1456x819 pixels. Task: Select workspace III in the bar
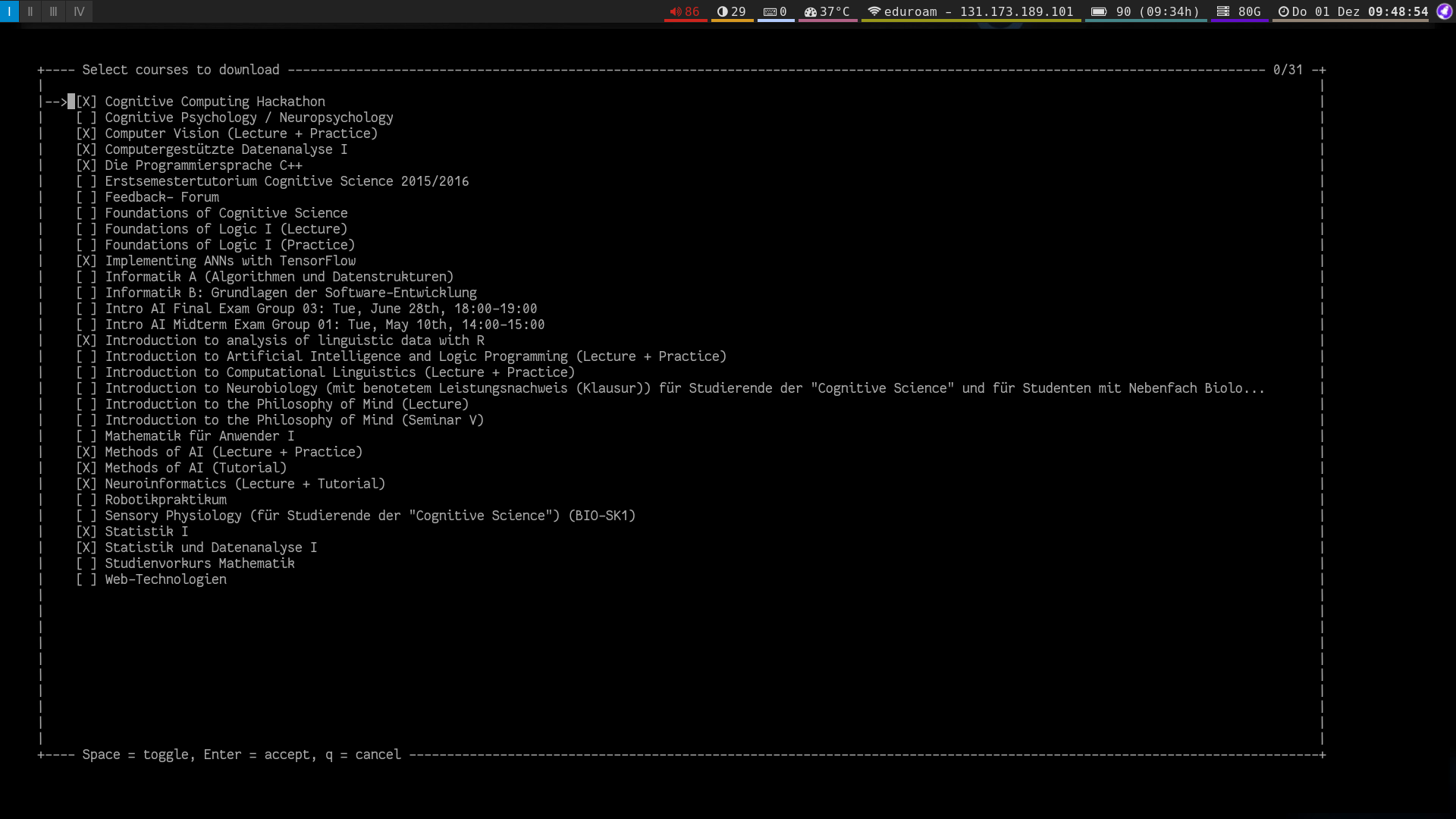coord(53,11)
